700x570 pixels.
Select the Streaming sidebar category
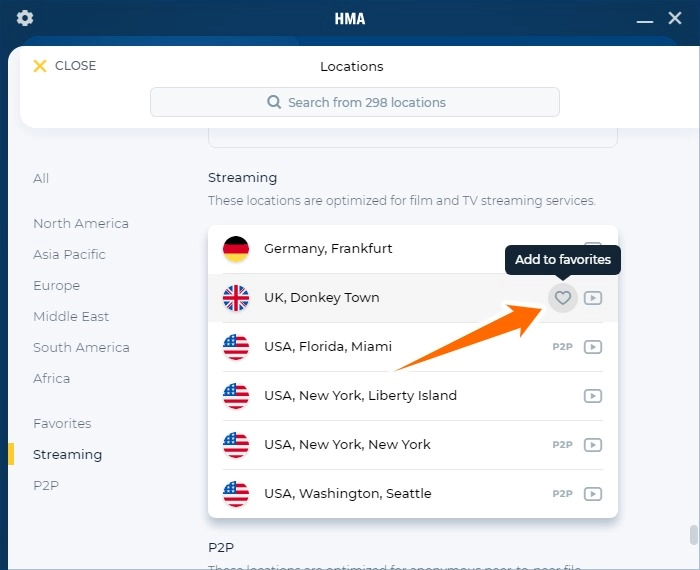click(x=67, y=454)
